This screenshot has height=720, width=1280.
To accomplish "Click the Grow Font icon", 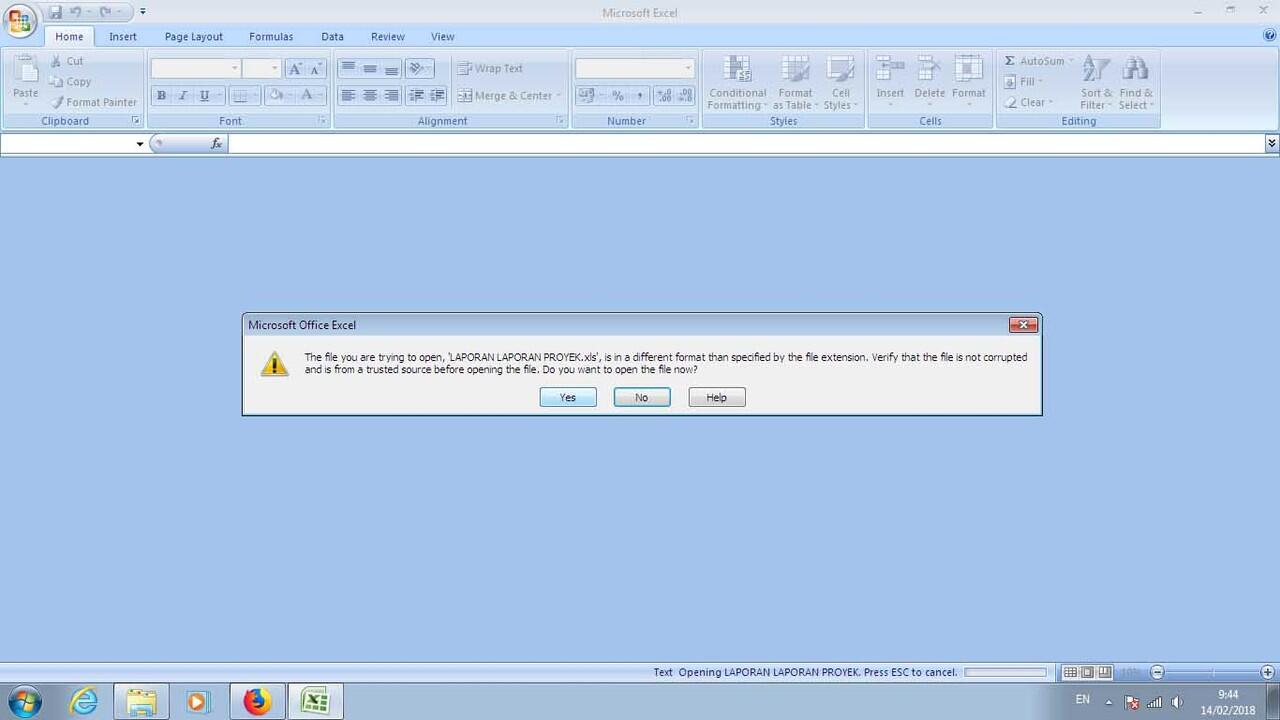I will 295,69.
